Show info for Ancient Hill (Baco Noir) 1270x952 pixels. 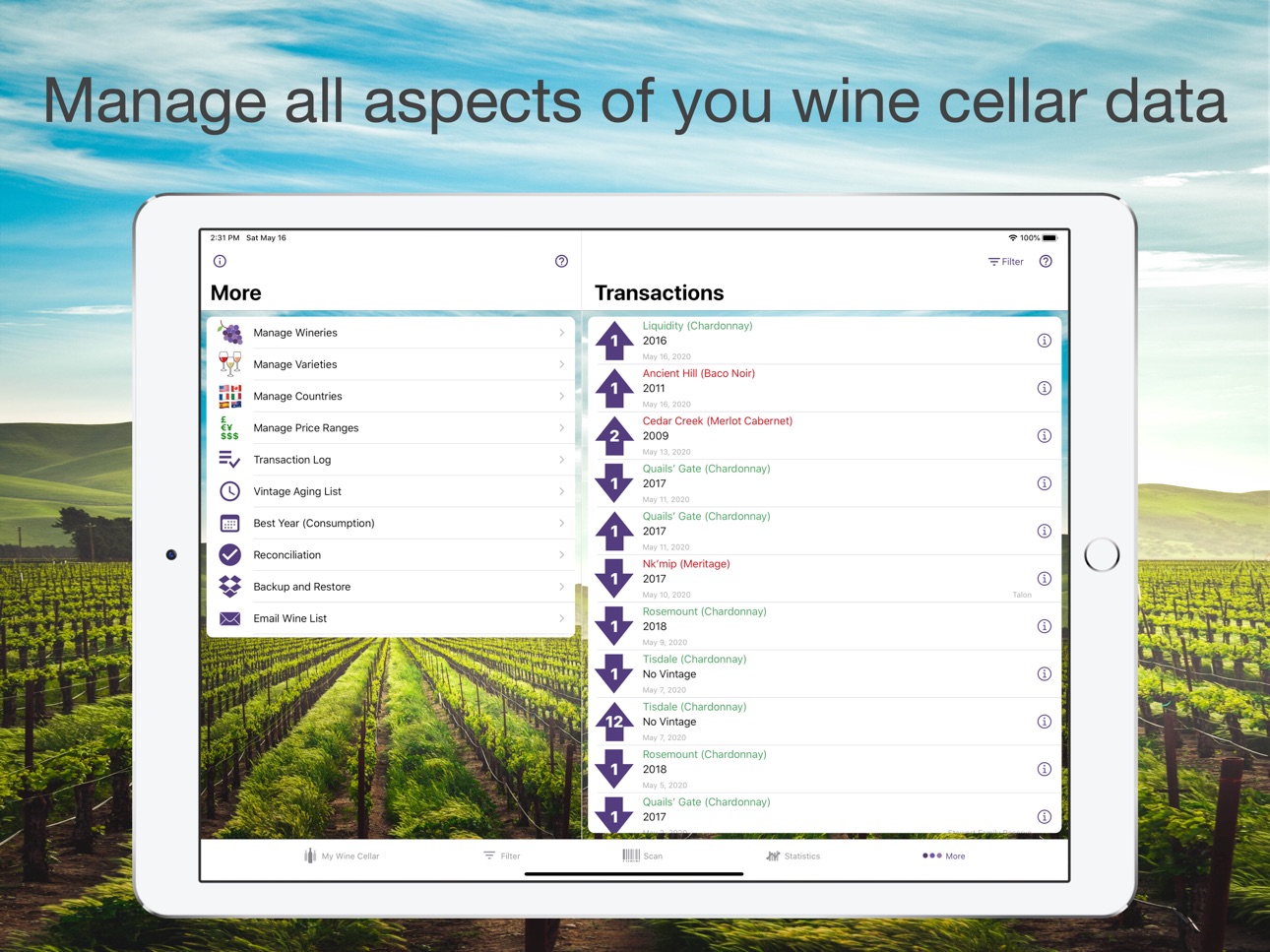[x=1045, y=388]
